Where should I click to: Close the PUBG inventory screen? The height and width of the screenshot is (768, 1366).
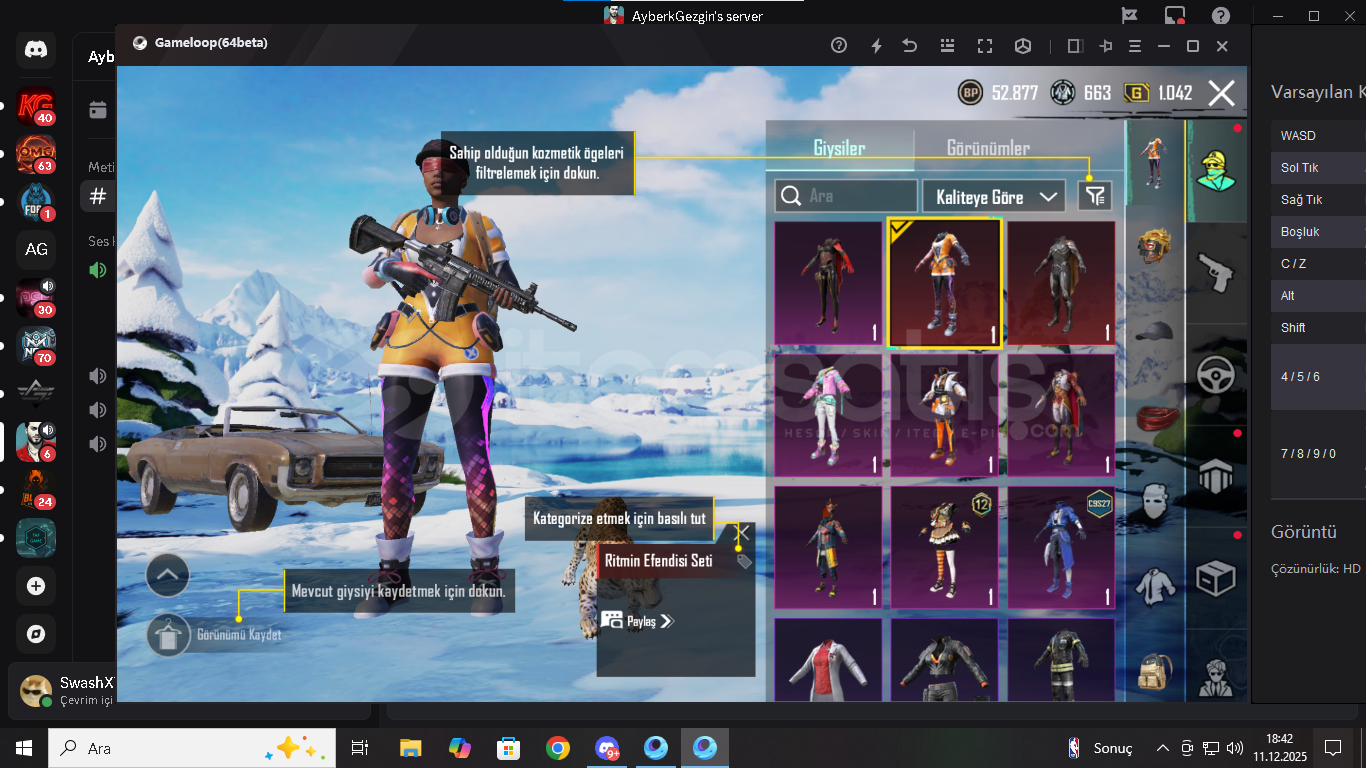tap(1222, 93)
